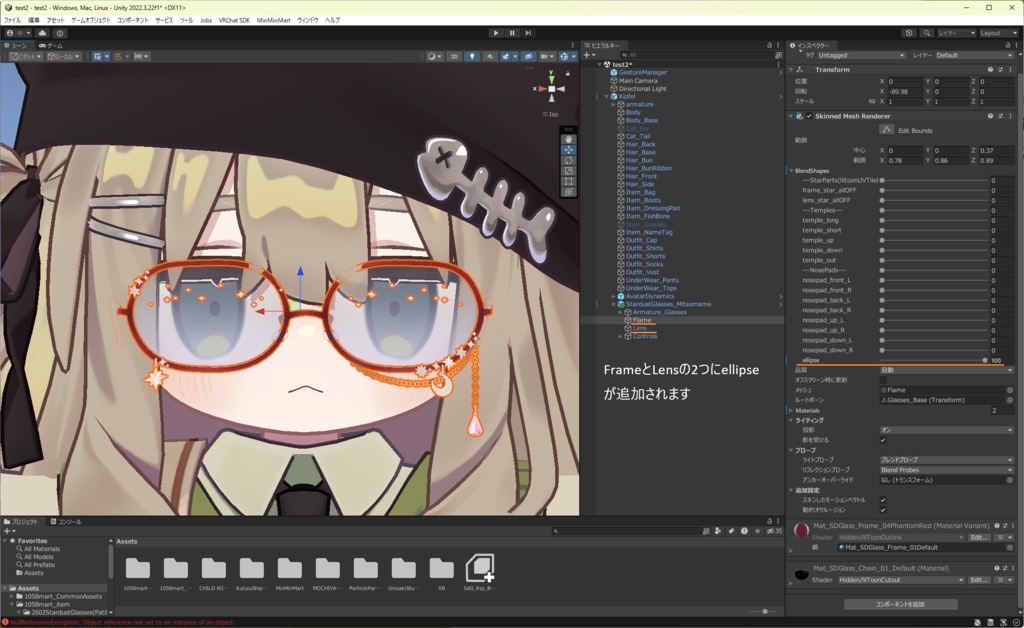Screen dimensions: 1024x628
Task: Select the Scale tool in scene overlay
Action: point(569,170)
